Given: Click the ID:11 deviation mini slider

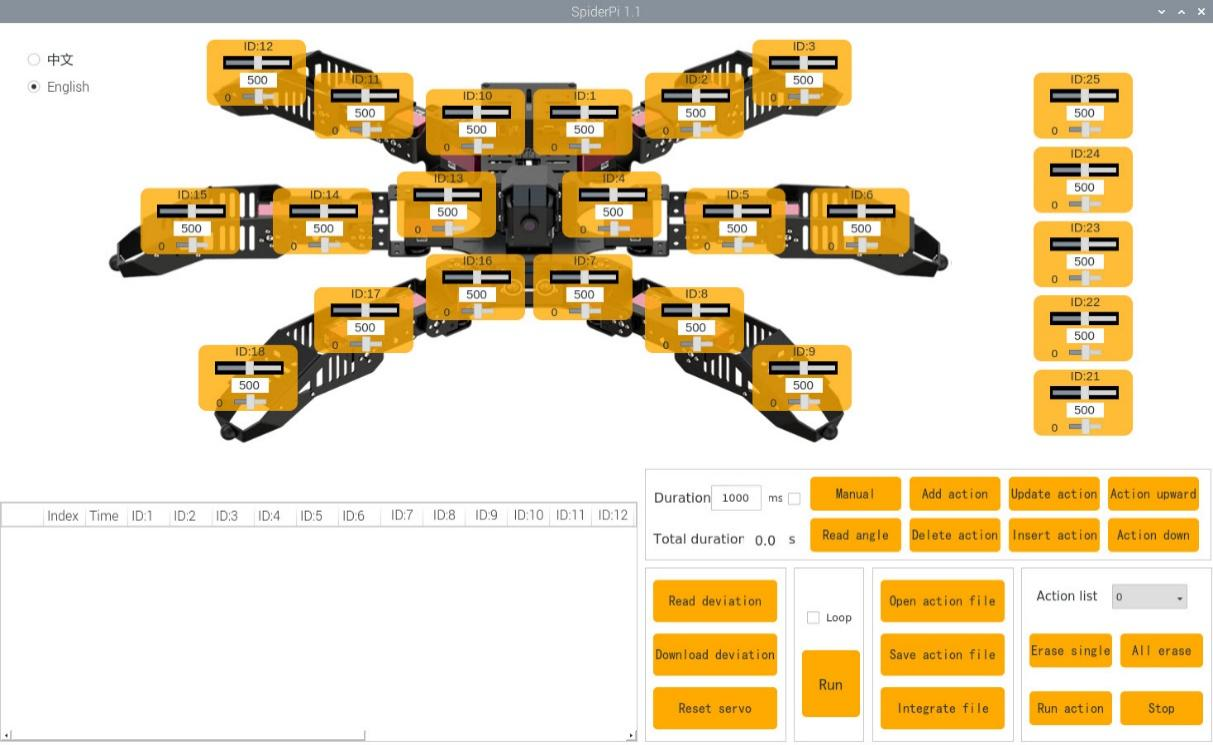Looking at the screenshot, I should (x=364, y=129).
